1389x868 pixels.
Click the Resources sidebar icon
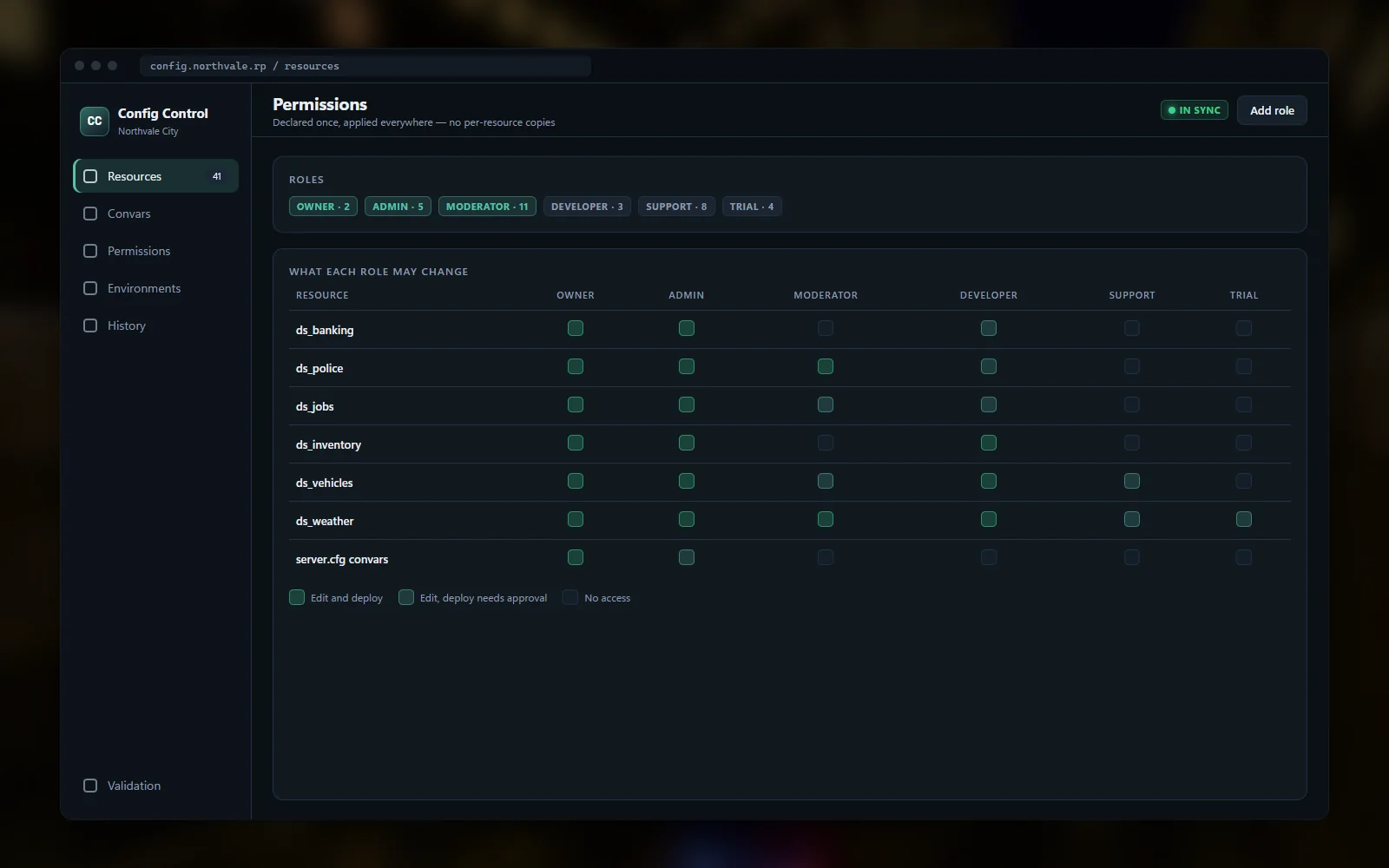click(90, 176)
